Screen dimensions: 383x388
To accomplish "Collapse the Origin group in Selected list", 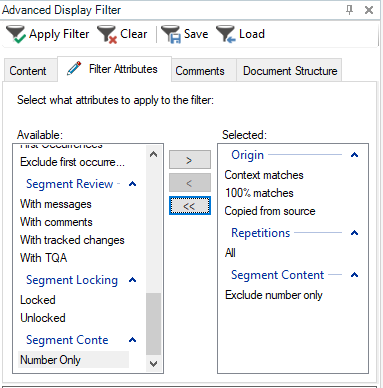I will click(x=355, y=155).
